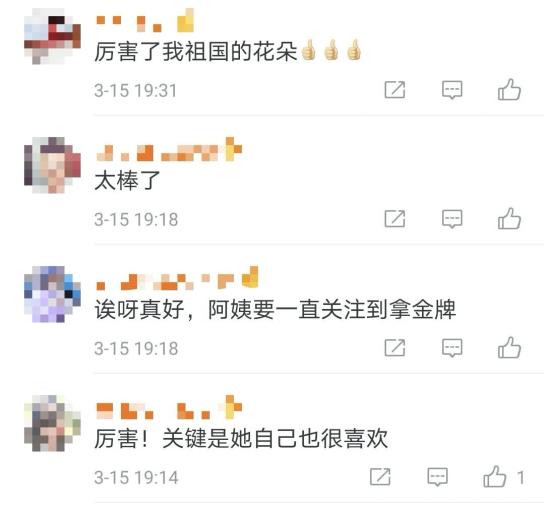Viewport: 544px width, 508px height.
Task: Open username above 诶呀真好 comment
Action: click(x=177, y=278)
